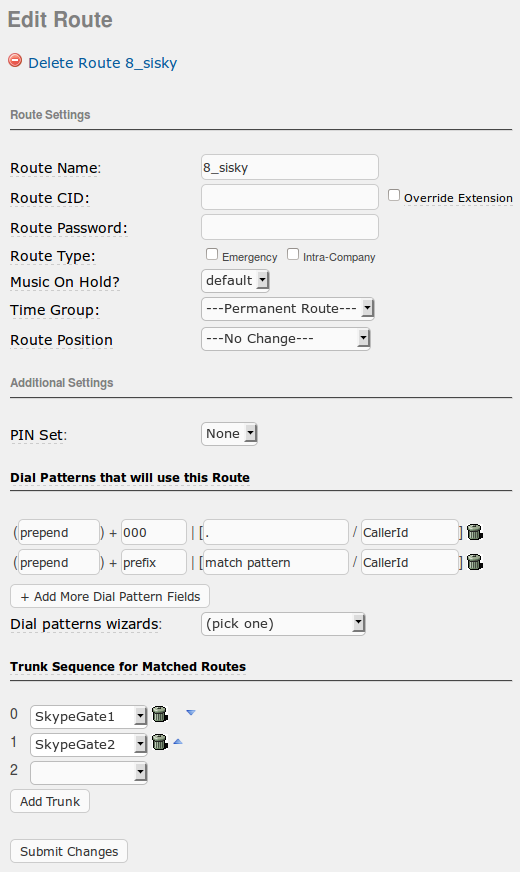Delete the empty second dial pattern row
Viewport: 520px width, 872px height.
coord(474,562)
